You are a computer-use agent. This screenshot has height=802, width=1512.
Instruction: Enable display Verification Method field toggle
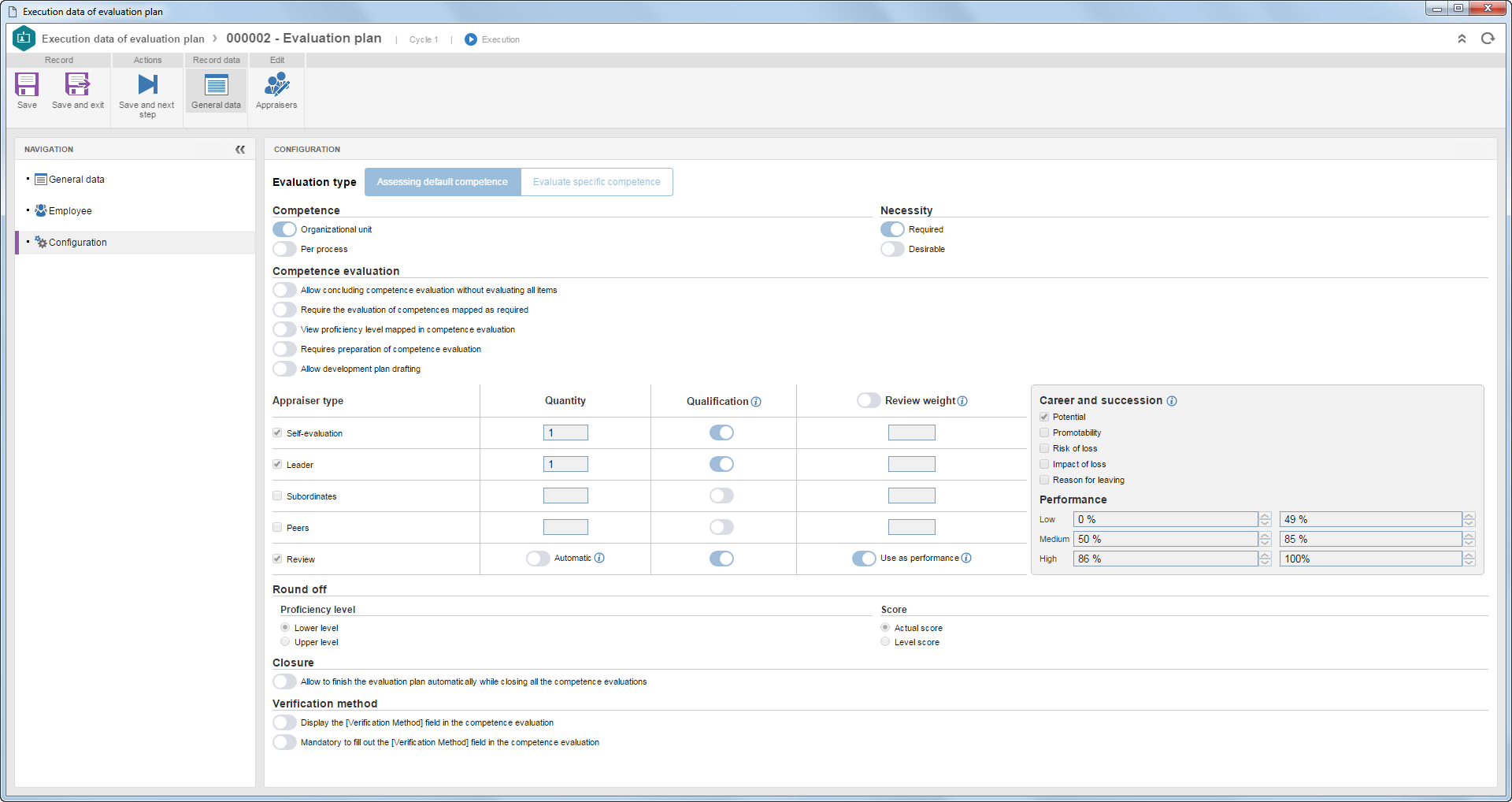click(x=284, y=722)
